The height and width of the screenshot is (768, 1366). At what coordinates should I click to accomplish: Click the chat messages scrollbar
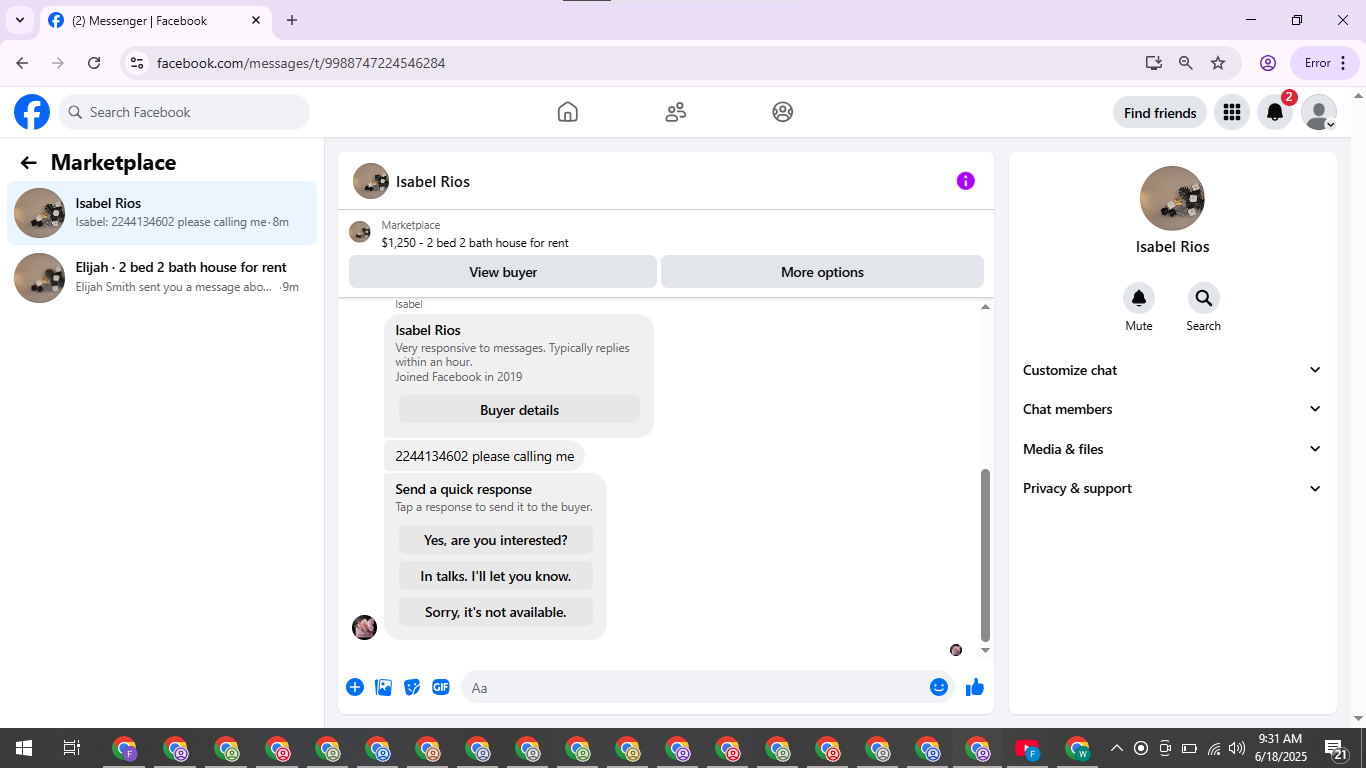[985, 554]
